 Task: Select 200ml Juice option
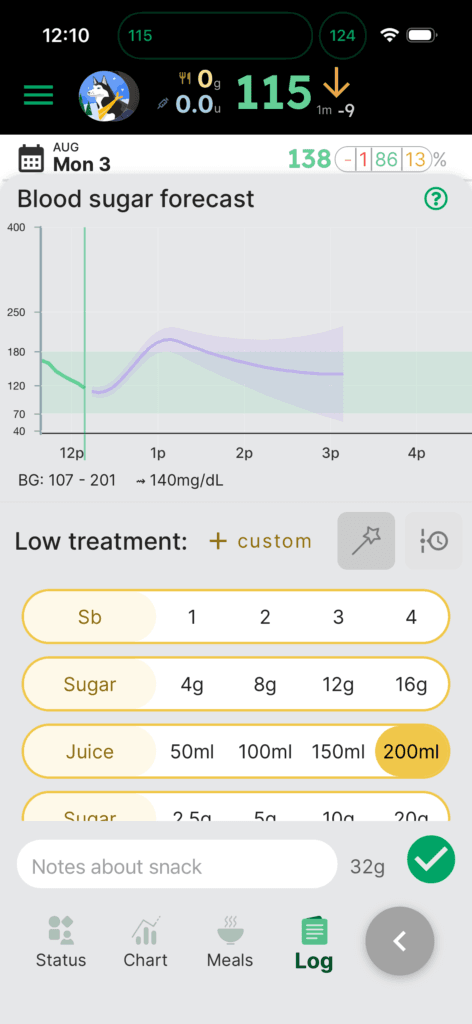coord(411,751)
